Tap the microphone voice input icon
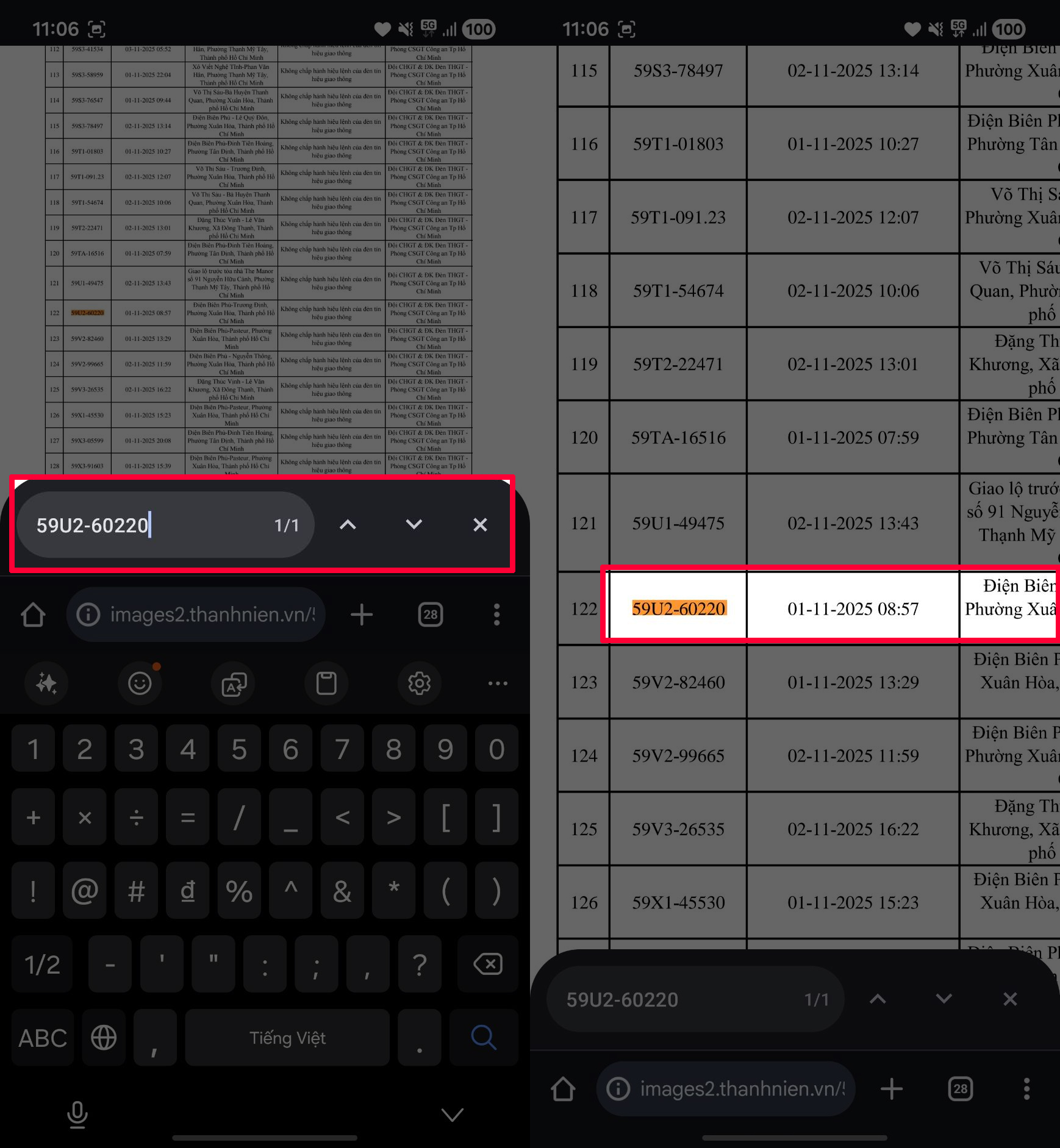This screenshot has height=1148, width=1060. 77,1114
